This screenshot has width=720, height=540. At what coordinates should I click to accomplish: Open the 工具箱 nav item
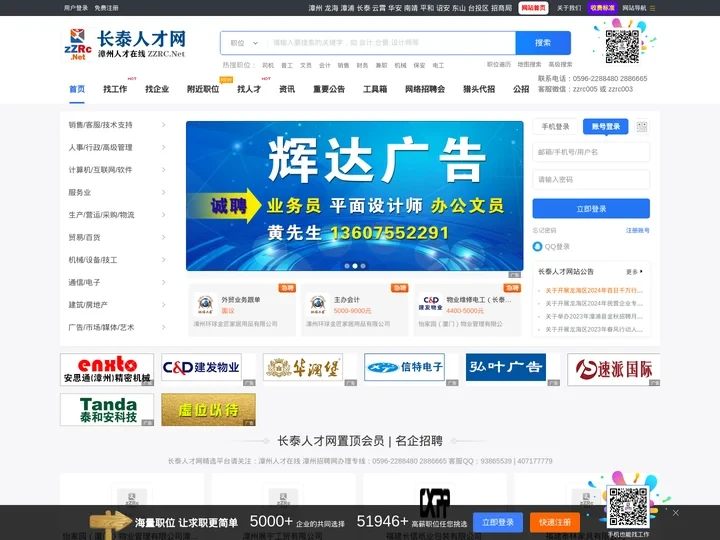click(x=375, y=89)
